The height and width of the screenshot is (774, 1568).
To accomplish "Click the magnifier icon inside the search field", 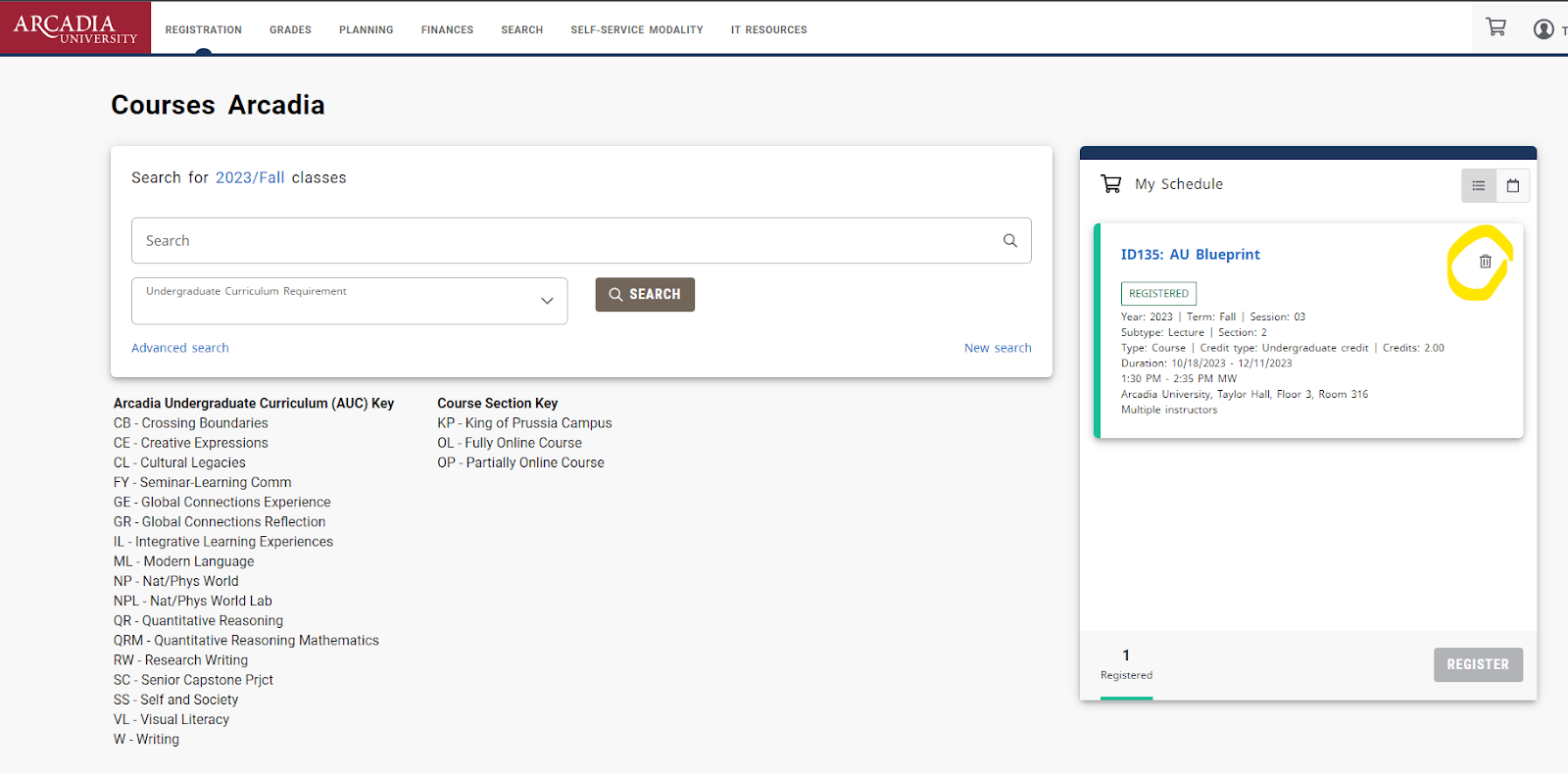I will (1009, 241).
